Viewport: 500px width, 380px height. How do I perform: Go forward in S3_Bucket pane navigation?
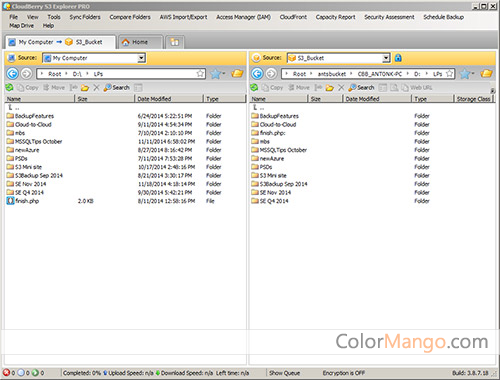271,73
